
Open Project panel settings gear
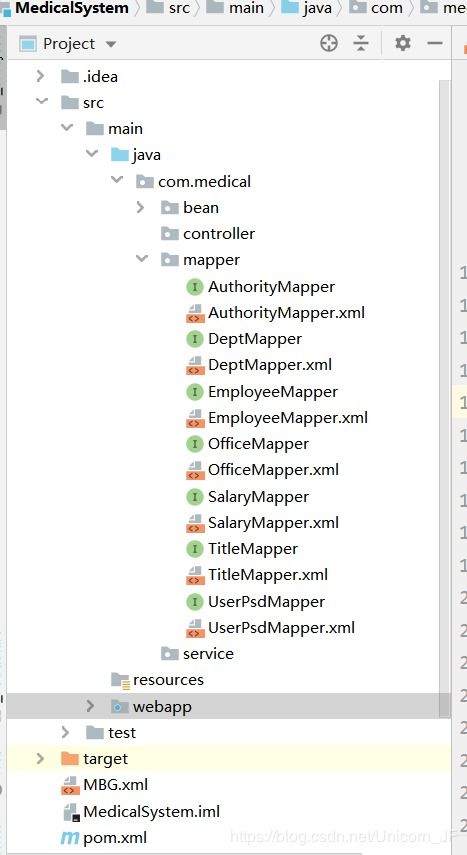click(403, 43)
